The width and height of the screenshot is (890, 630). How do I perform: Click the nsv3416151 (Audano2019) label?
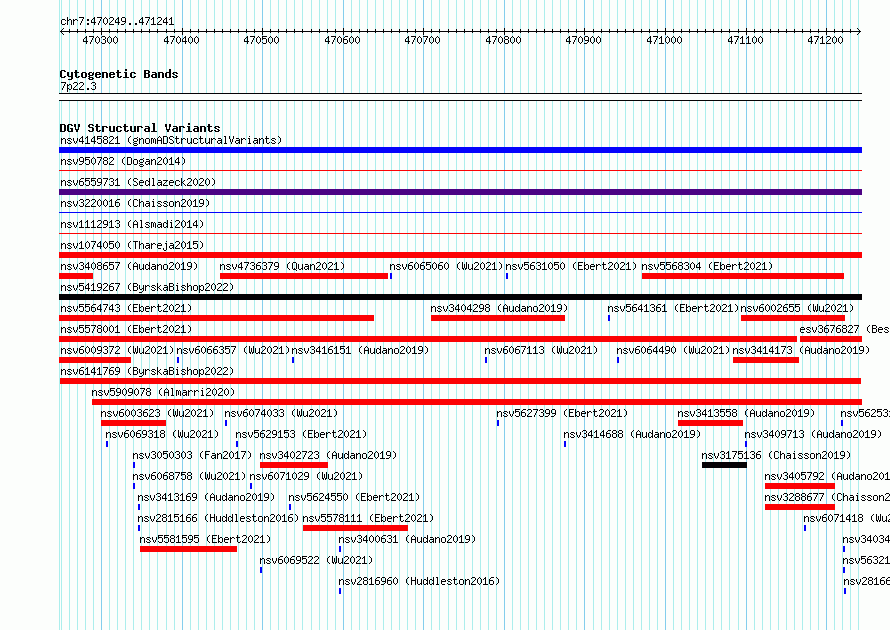tap(360, 350)
